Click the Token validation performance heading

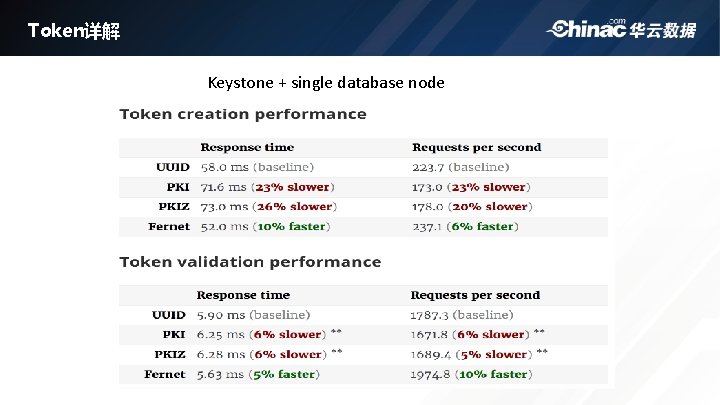[x=250, y=262]
